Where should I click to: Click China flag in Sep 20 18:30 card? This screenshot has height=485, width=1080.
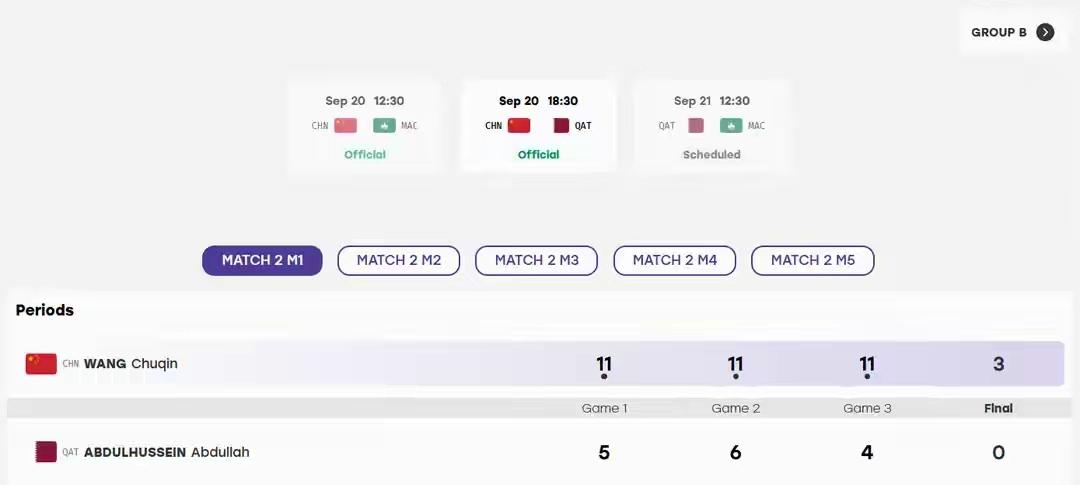(519, 125)
